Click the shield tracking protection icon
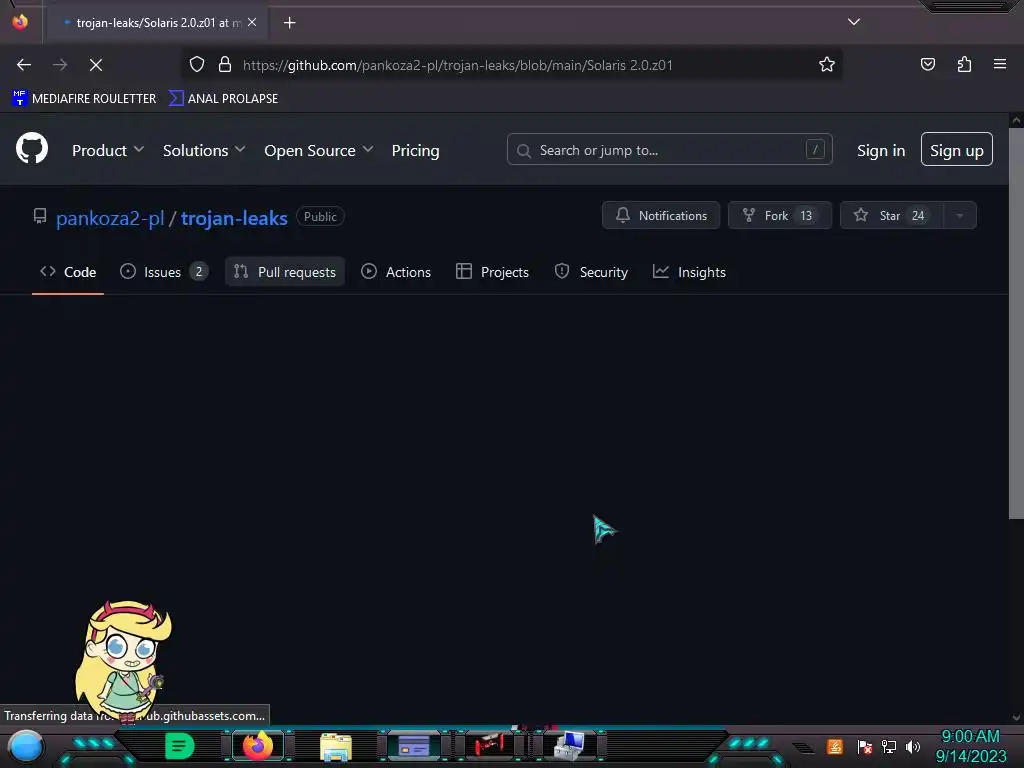Viewport: 1024px width, 768px height. pos(197,65)
